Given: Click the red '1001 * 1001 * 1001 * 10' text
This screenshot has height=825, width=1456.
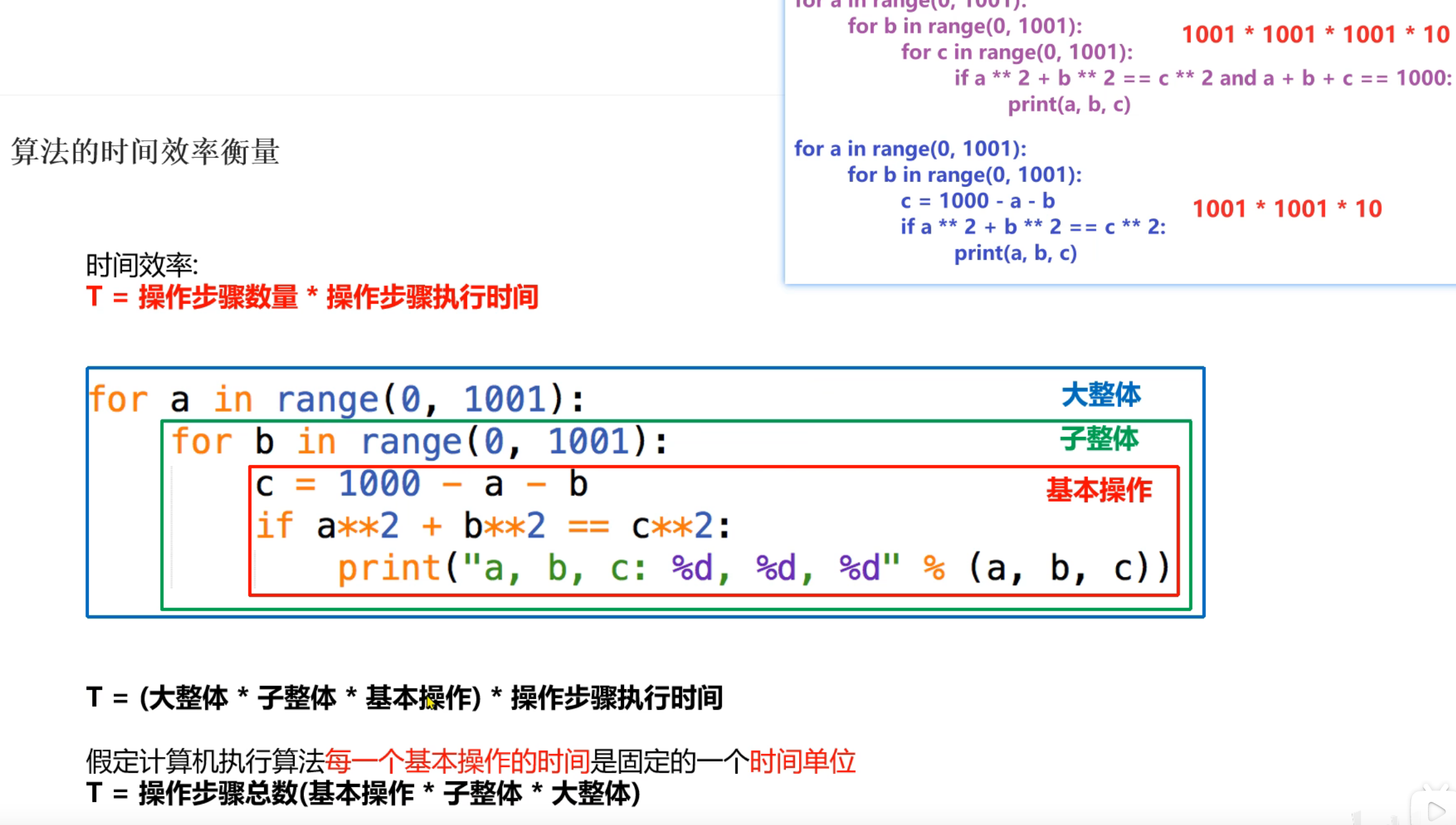Looking at the screenshot, I should (1315, 34).
